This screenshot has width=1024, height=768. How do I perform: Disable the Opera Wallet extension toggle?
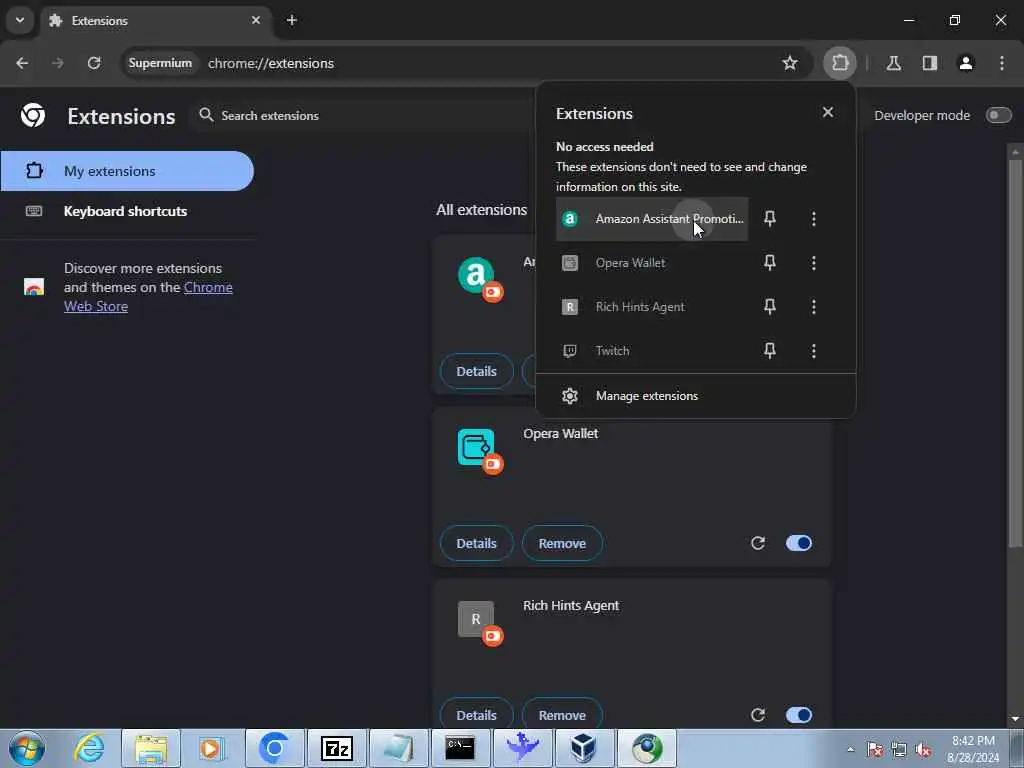coord(799,543)
